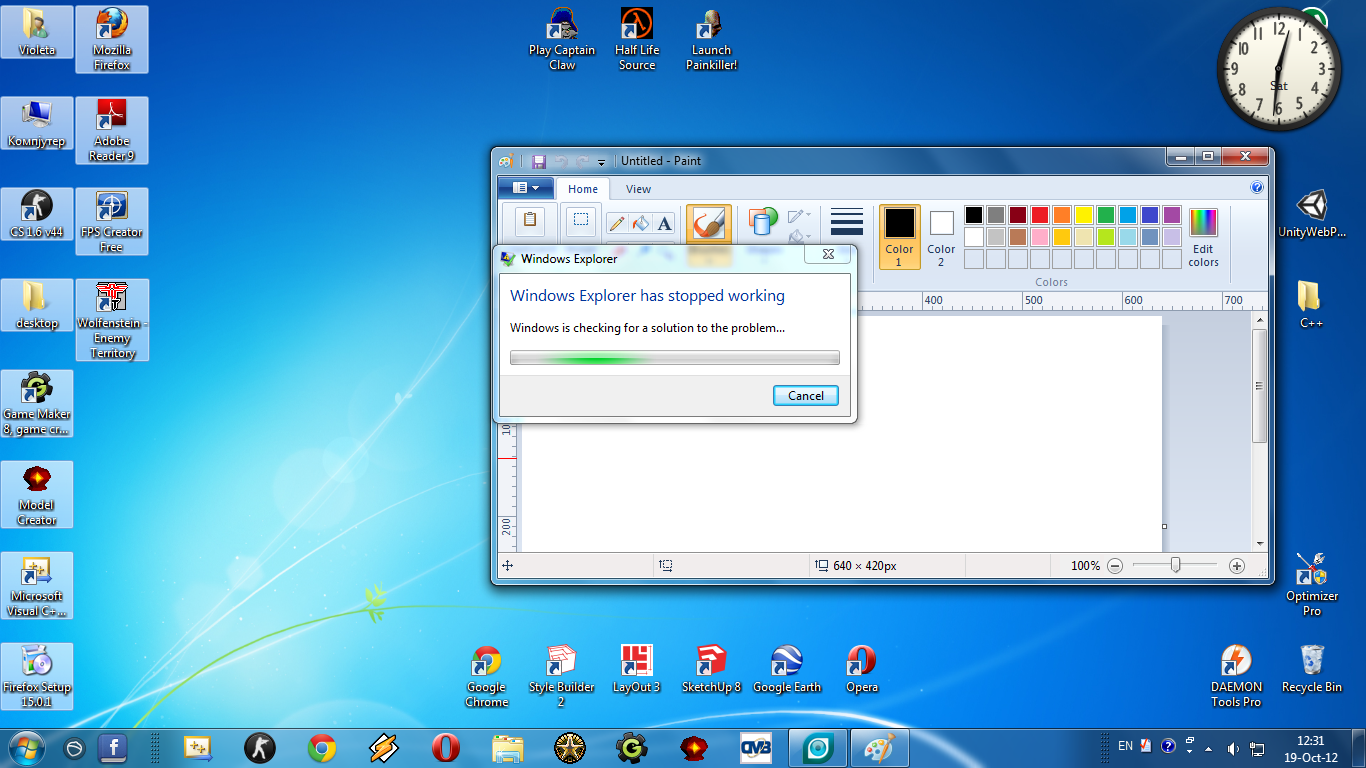Image resolution: width=1366 pixels, height=768 pixels.
Task: Switch to the View ribbon tab
Action: [x=638, y=189]
